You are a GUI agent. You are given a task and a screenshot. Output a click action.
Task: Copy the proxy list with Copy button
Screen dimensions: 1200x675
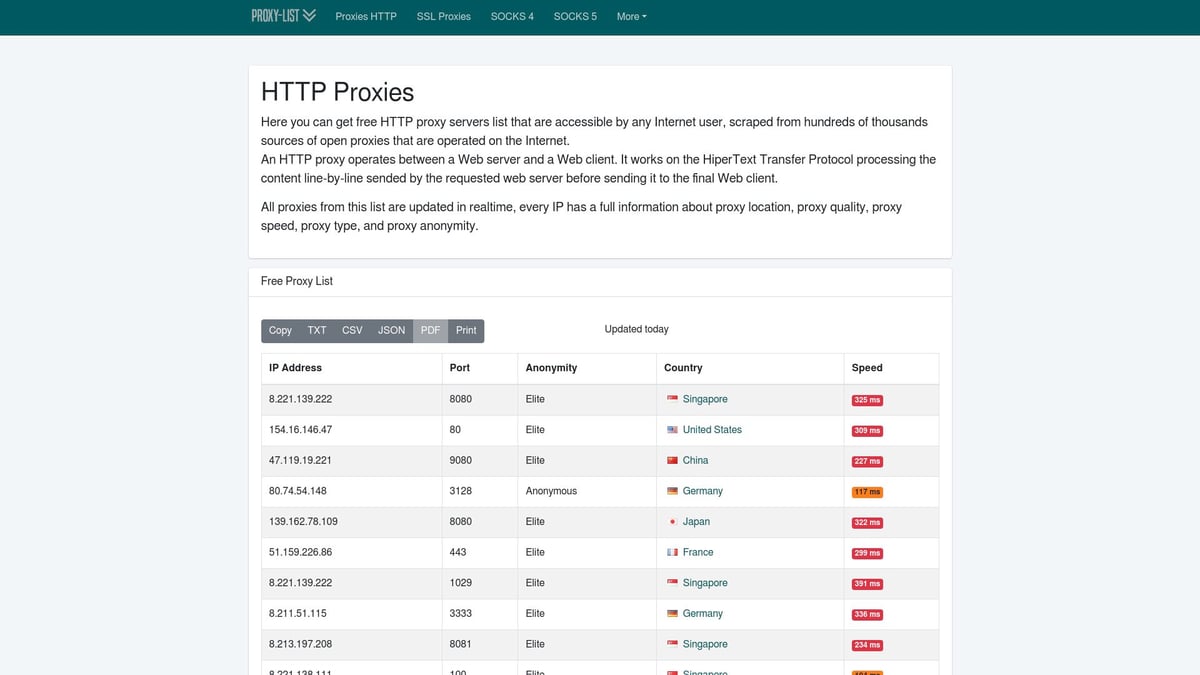[280, 330]
